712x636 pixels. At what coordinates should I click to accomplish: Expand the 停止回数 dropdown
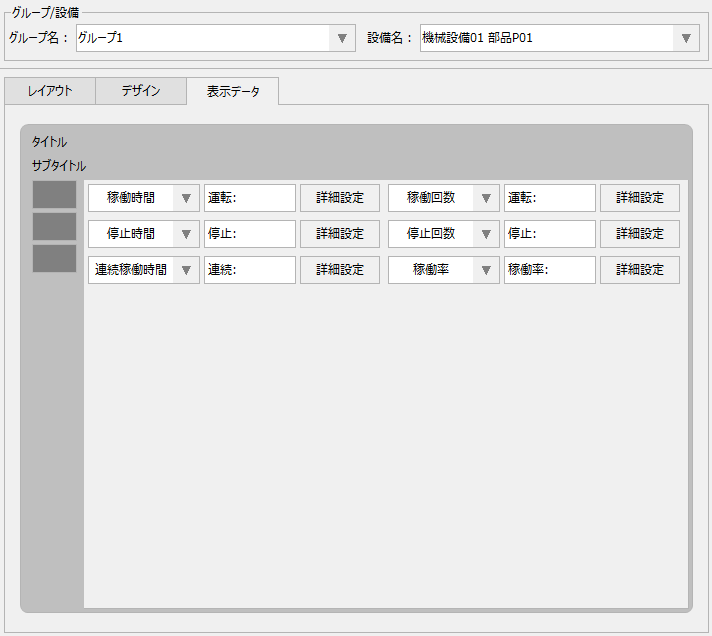444,234
